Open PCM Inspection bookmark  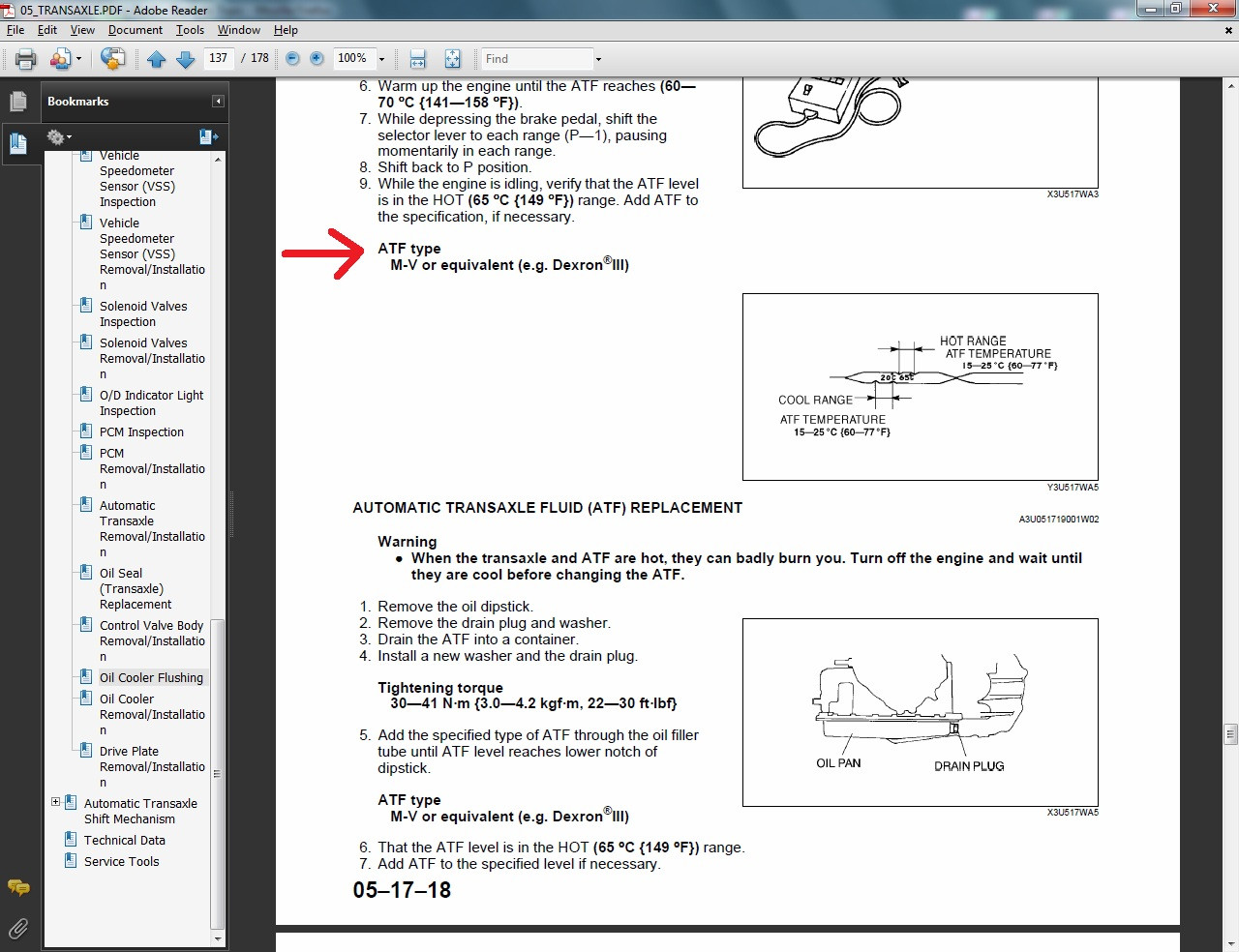tap(141, 431)
